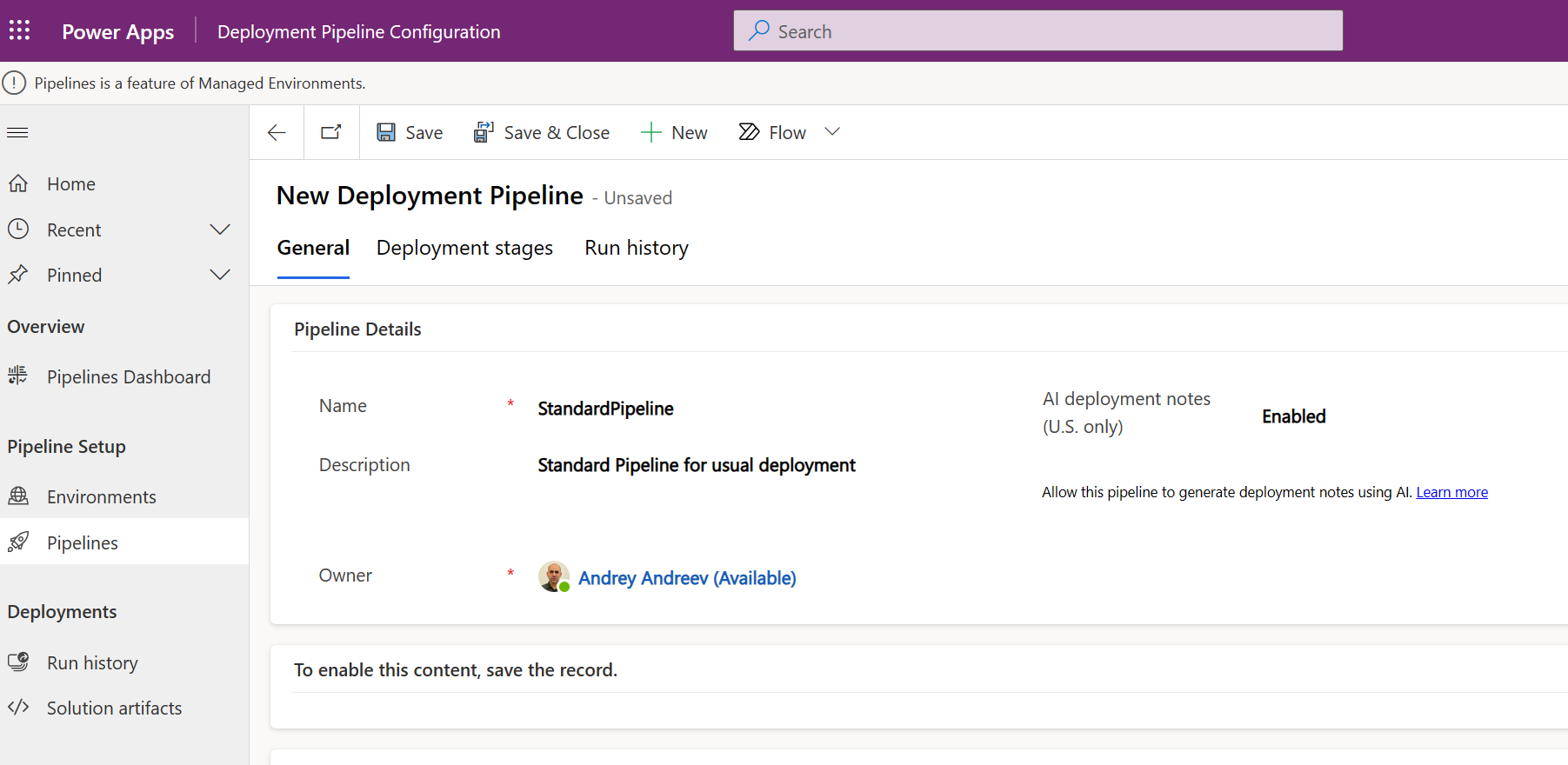Expand the Recent section chevron
This screenshot has height=765, width=1568.
click(220, 229)
